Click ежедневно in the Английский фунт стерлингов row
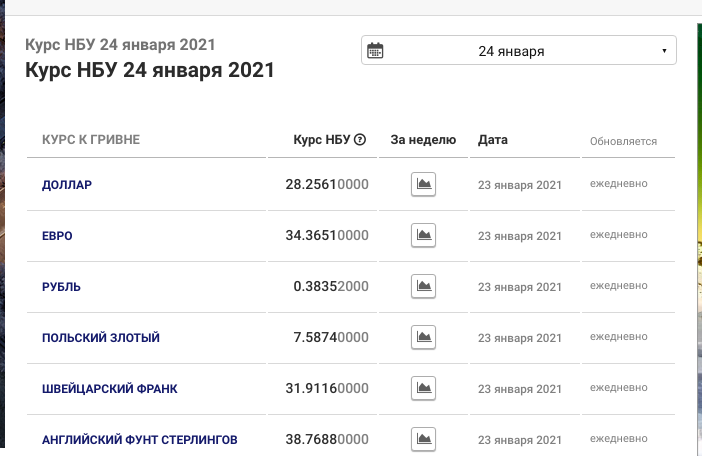 [x=618, y=439]
